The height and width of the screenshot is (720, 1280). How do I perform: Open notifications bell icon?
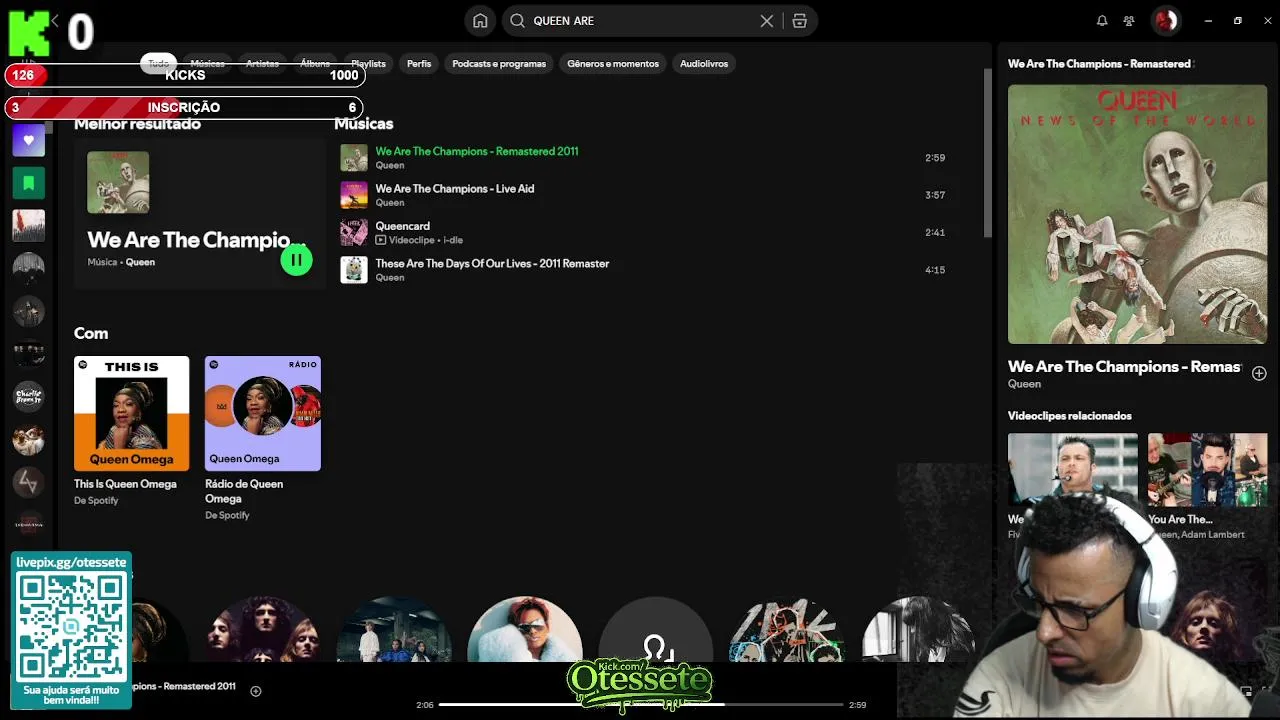[1102, 21]
